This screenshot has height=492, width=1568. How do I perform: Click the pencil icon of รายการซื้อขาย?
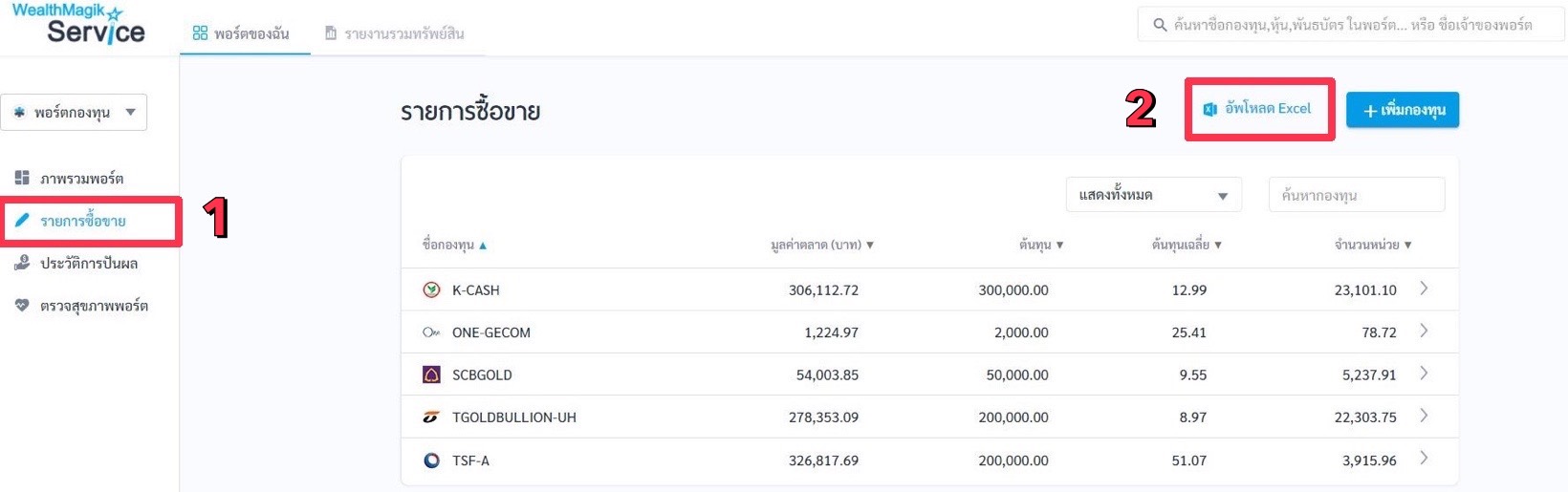(22, 220)
